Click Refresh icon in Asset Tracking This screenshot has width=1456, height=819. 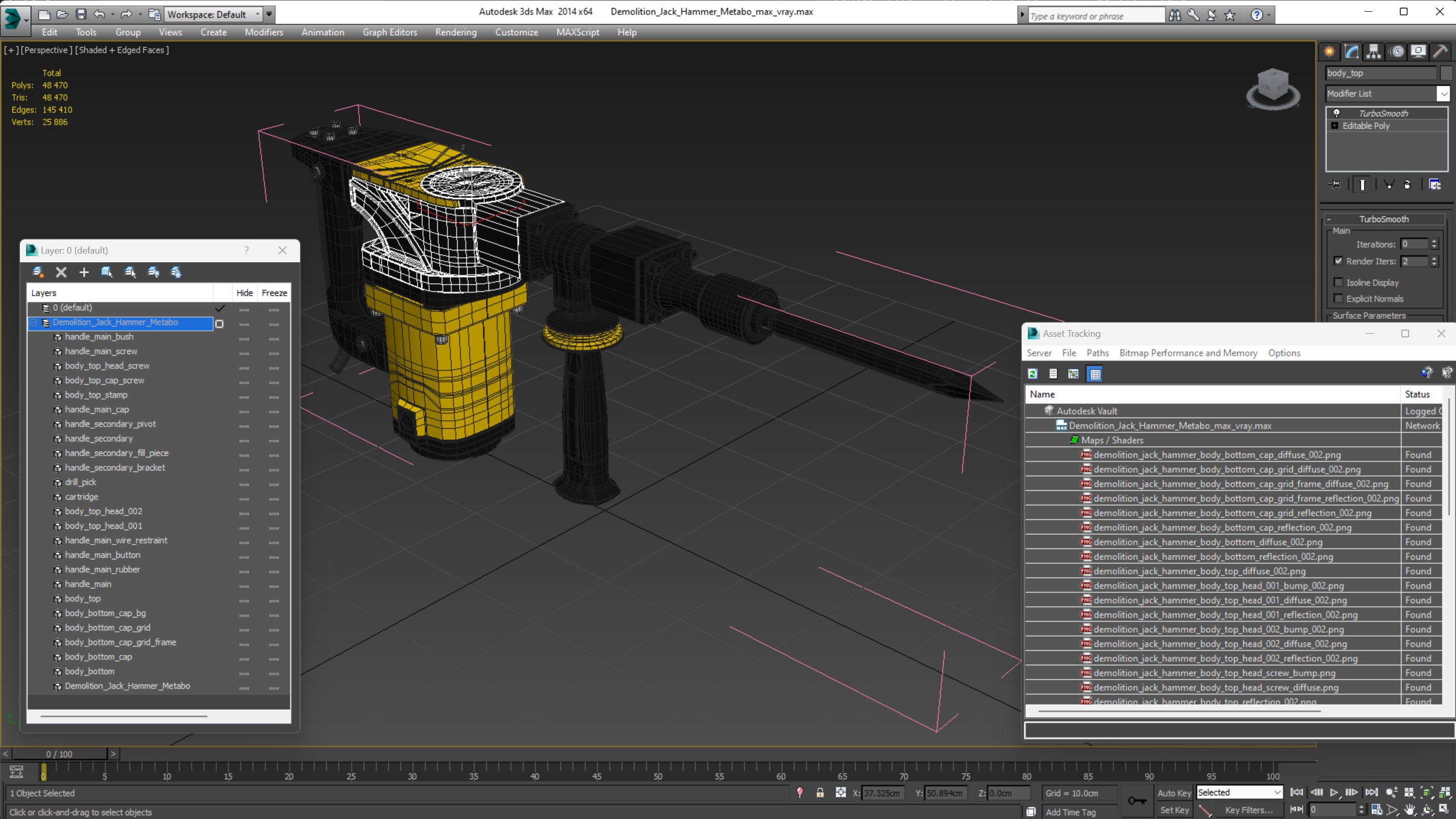point(1032,374)
